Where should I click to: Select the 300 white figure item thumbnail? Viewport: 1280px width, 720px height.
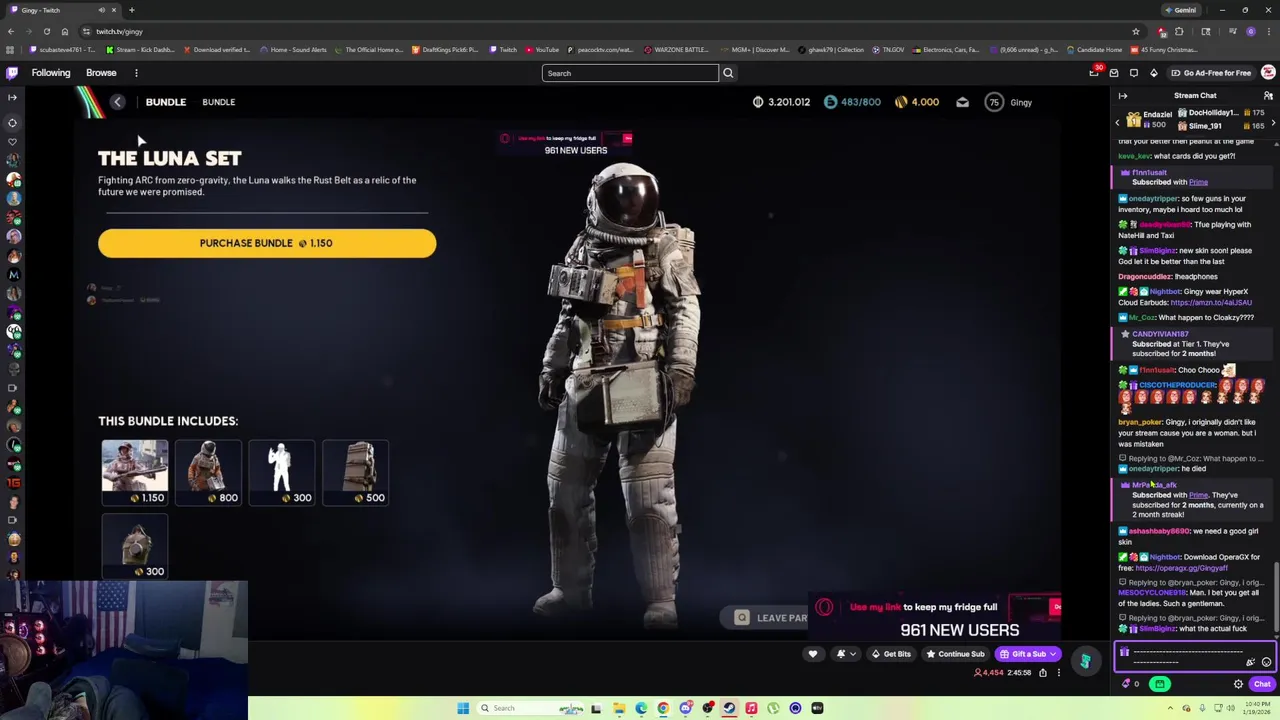point(282,472)
